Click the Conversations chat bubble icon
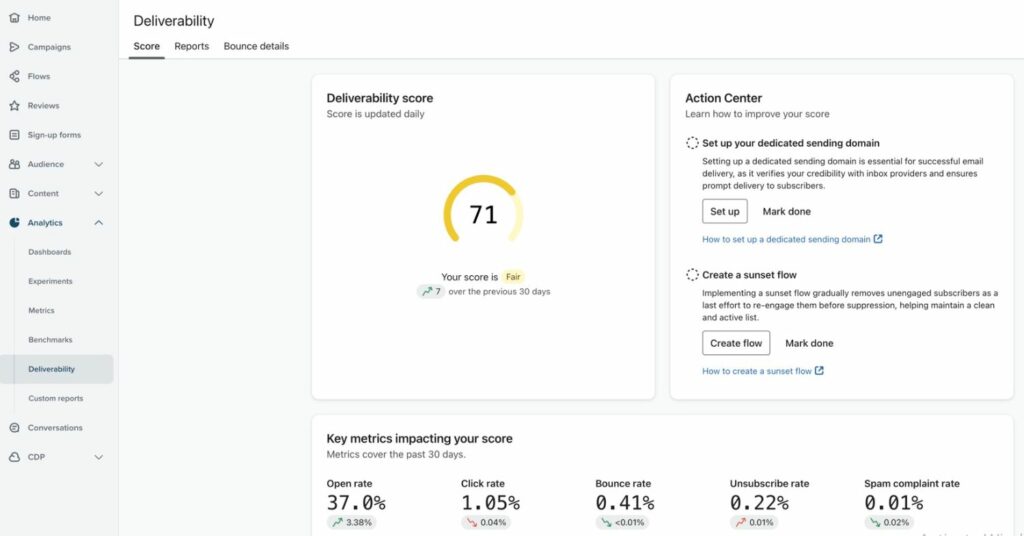The width and height of the screenshot is (1024, 536). point(14,428)
